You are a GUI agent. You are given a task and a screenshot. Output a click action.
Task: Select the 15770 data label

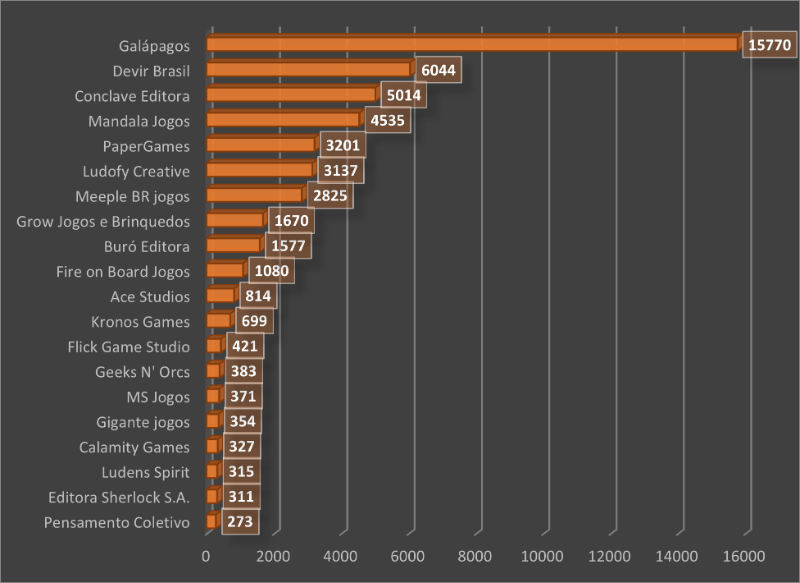tap(768, 46)
